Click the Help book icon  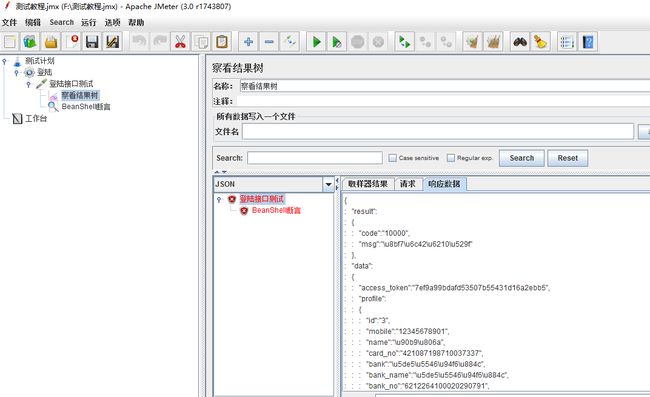[588, 42]
